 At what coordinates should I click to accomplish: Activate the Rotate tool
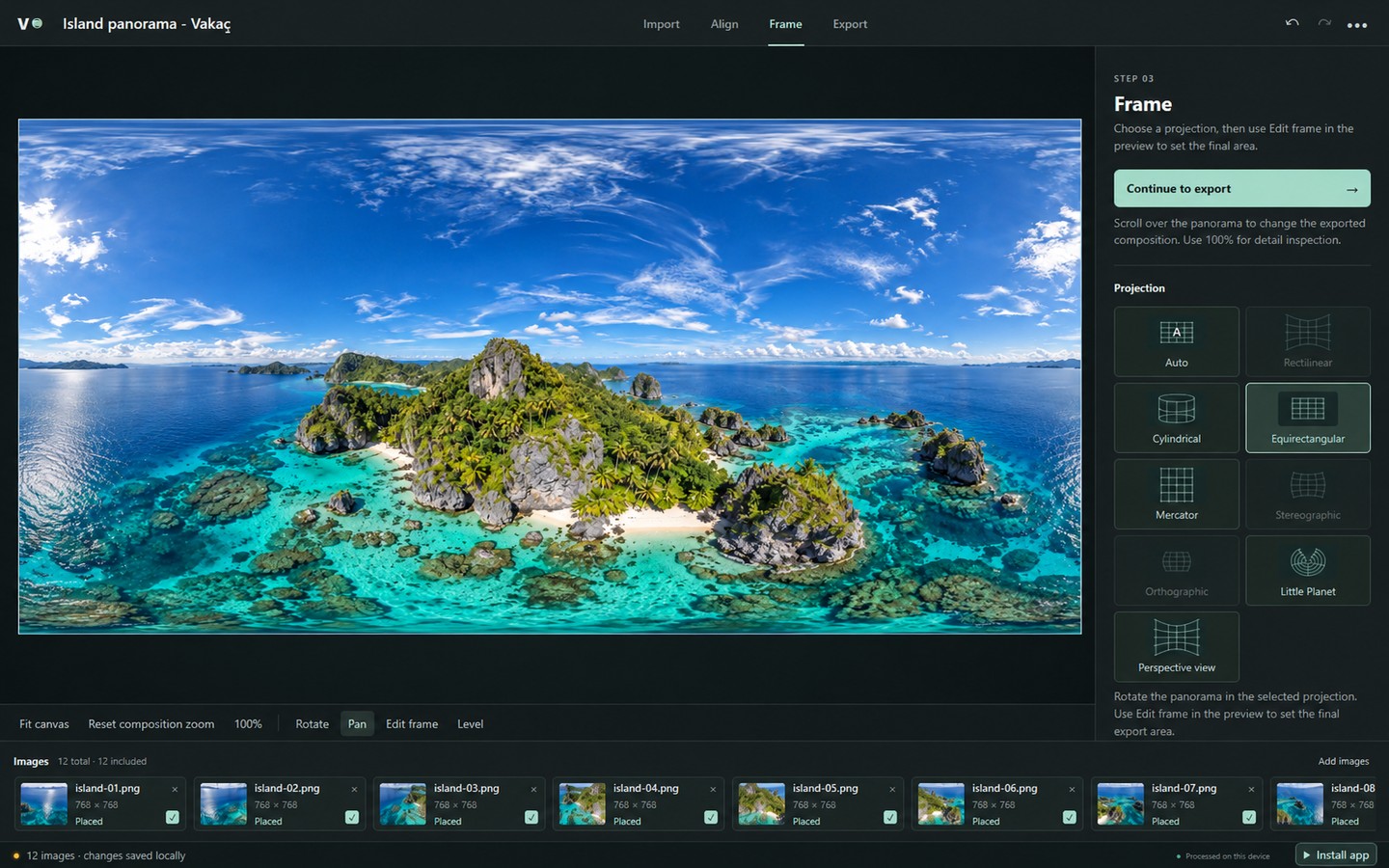[312, 723]
